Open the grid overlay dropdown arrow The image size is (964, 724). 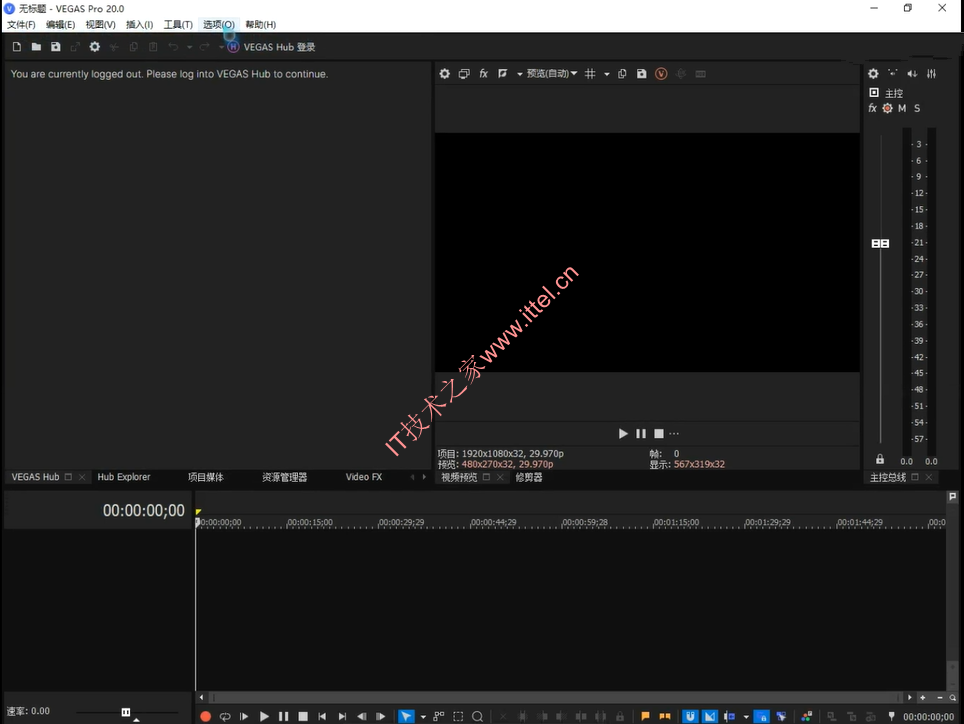pyautogui.click(x=607, y=74)
